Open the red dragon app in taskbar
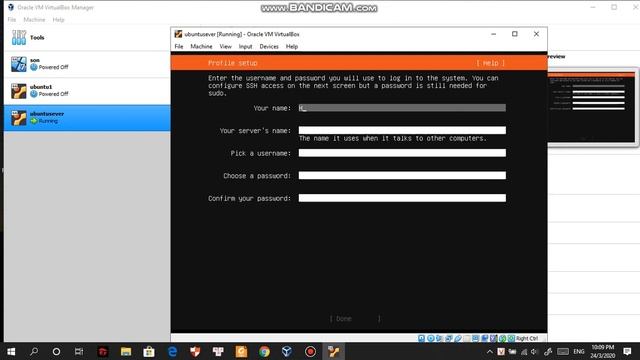The width and height of the screenshot is (640, 360). [x=103, y=351]
